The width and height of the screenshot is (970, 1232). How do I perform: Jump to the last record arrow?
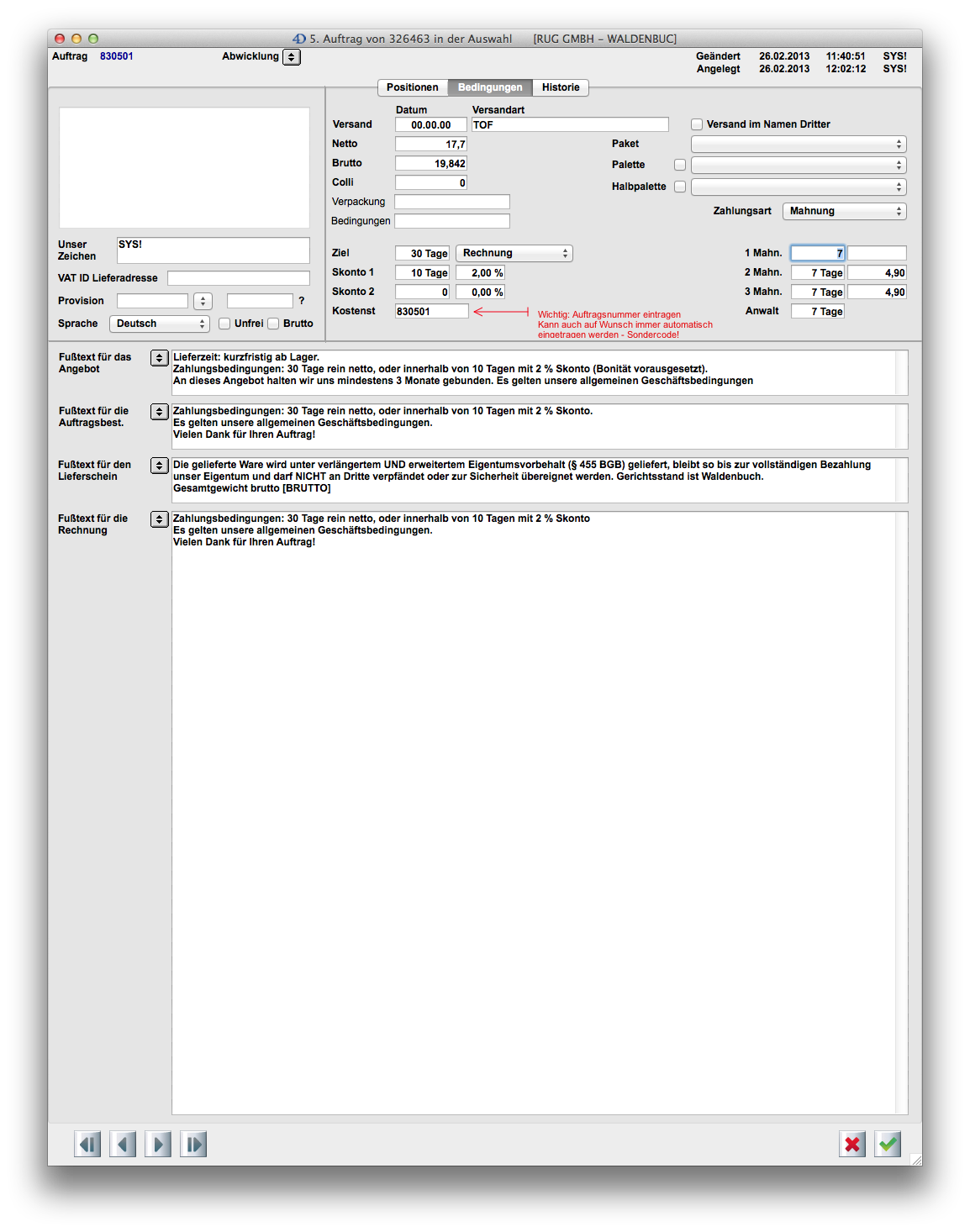point(193,1144)
